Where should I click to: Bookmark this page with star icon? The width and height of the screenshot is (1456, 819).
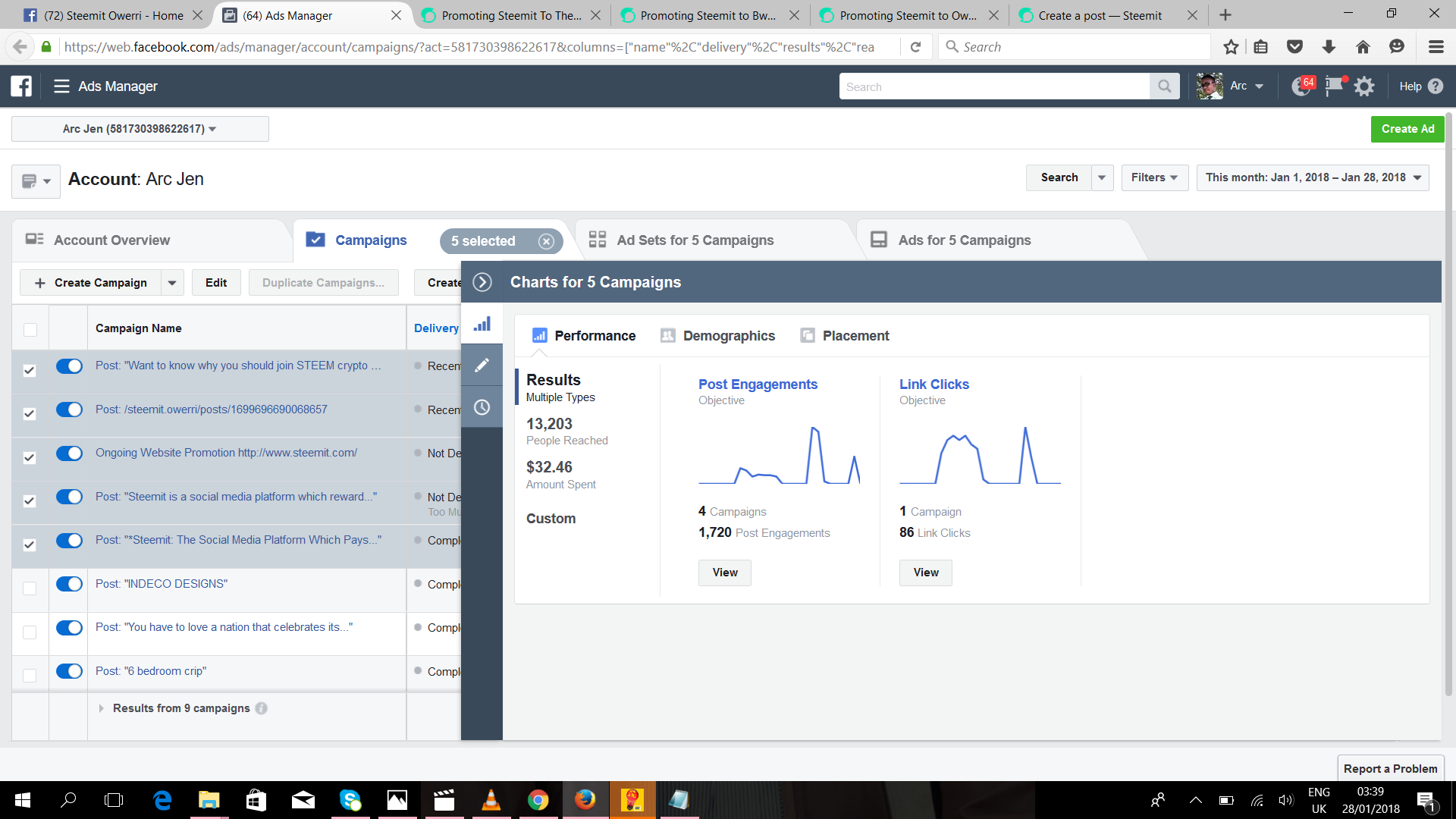coord(1231,47)
